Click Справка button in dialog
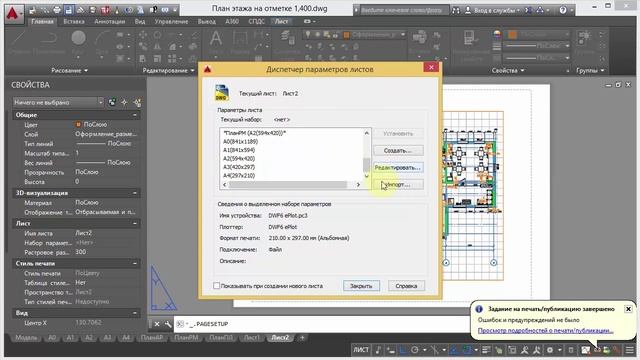This screenshot has height=360, width=640. (406, 286)
